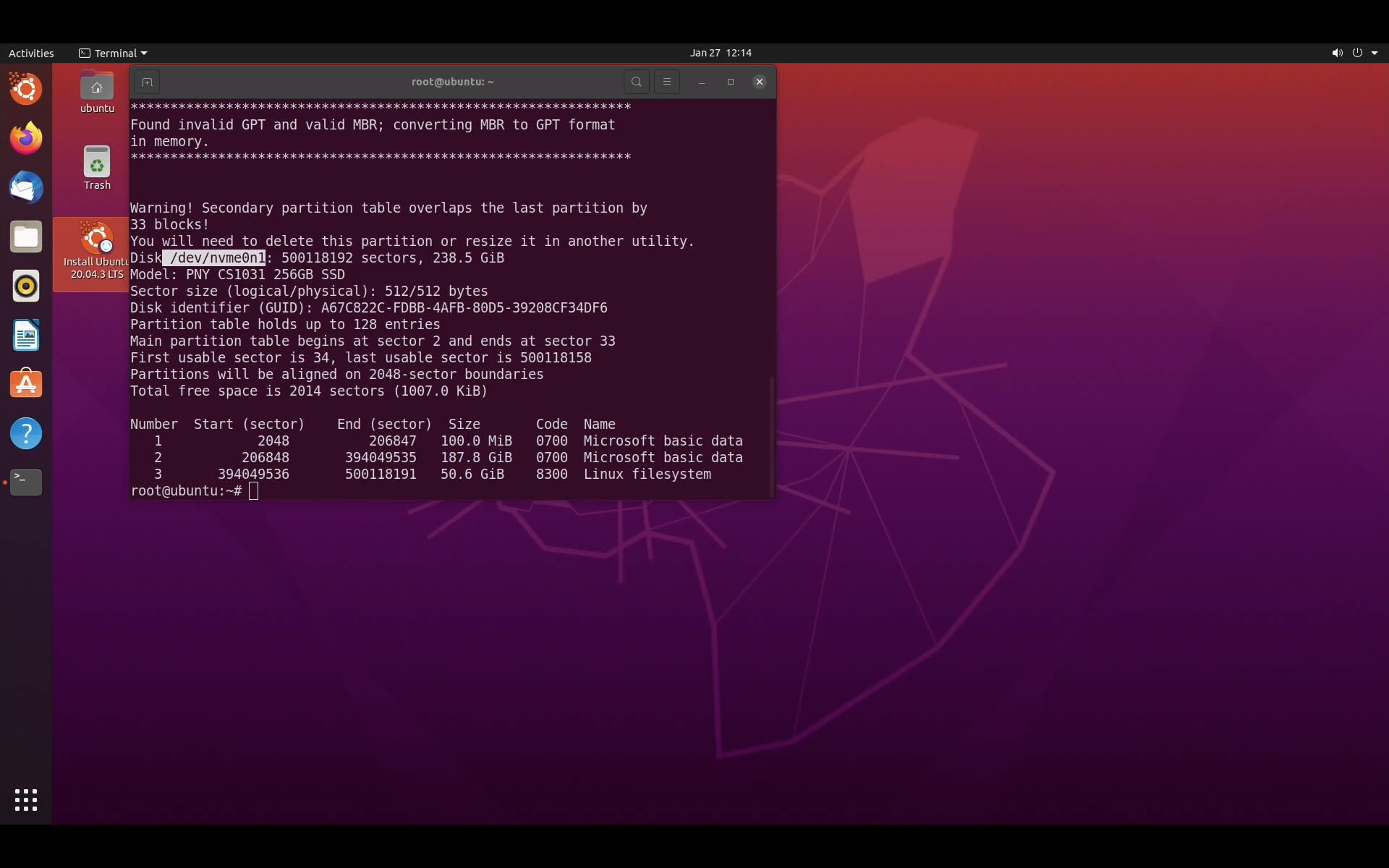Minimize the terminal window

point(702,82)
